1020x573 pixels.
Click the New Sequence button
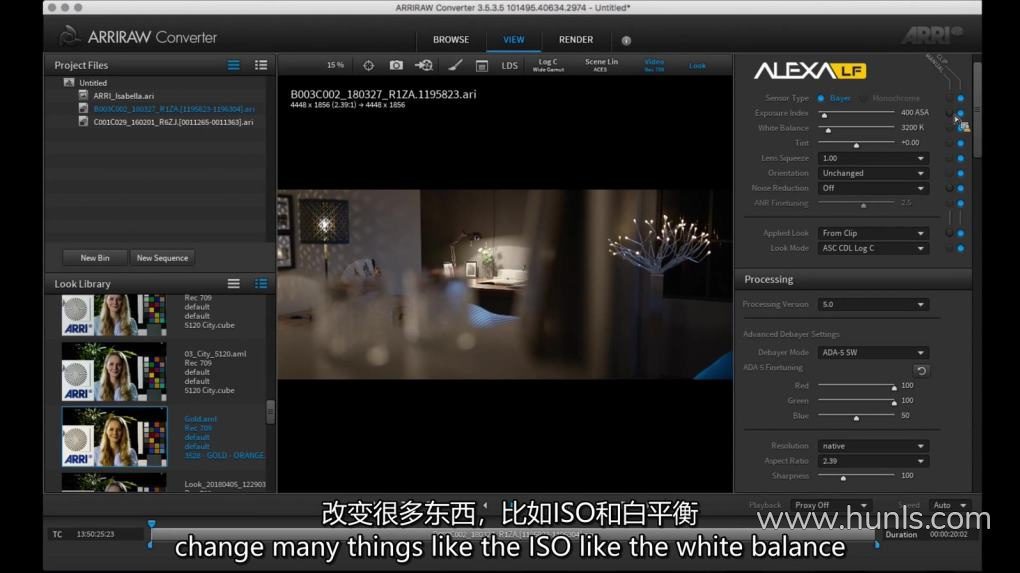pos(162,258)
